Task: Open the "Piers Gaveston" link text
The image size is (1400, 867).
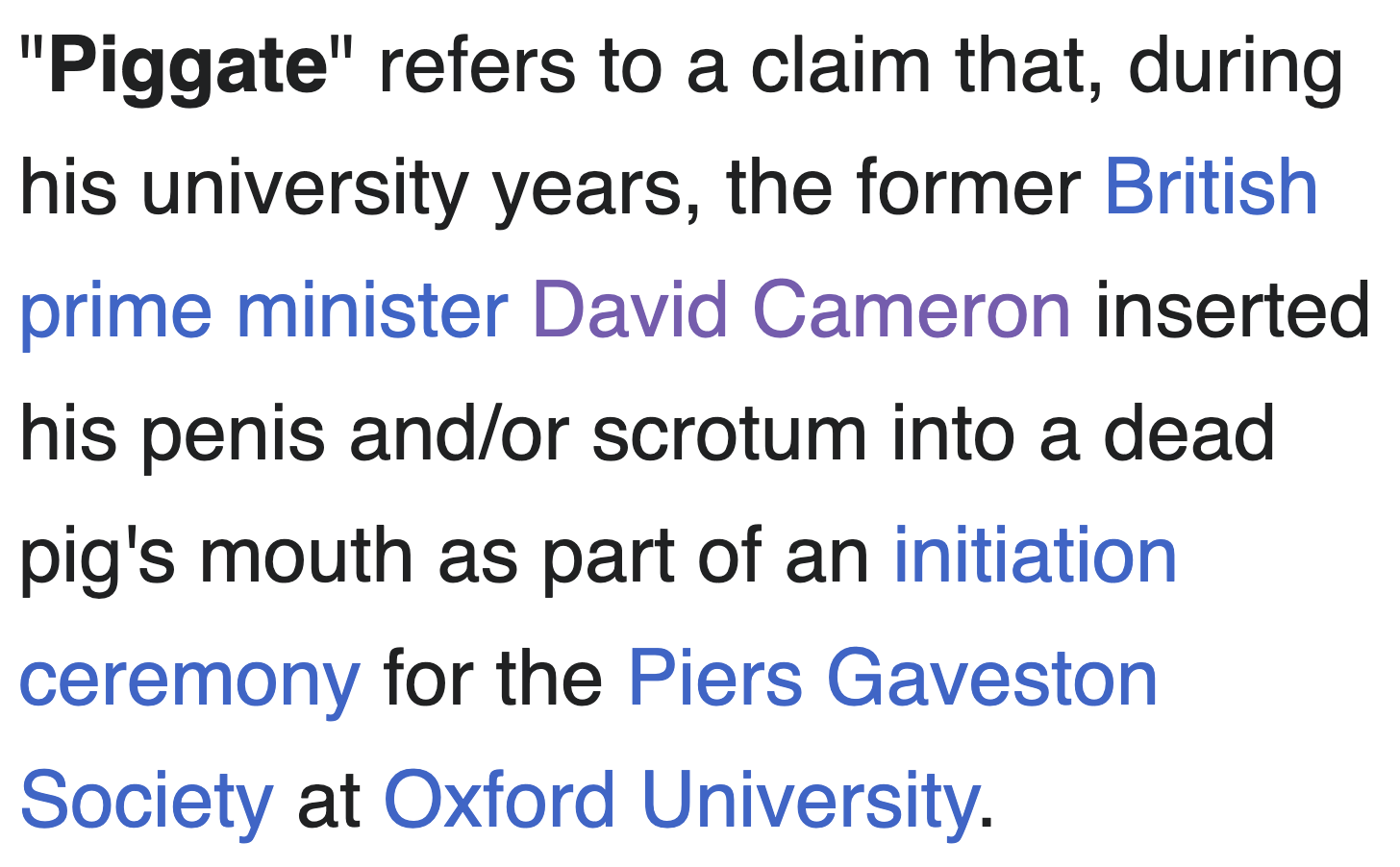Action: pyautogui.click(x=892, y=680)
